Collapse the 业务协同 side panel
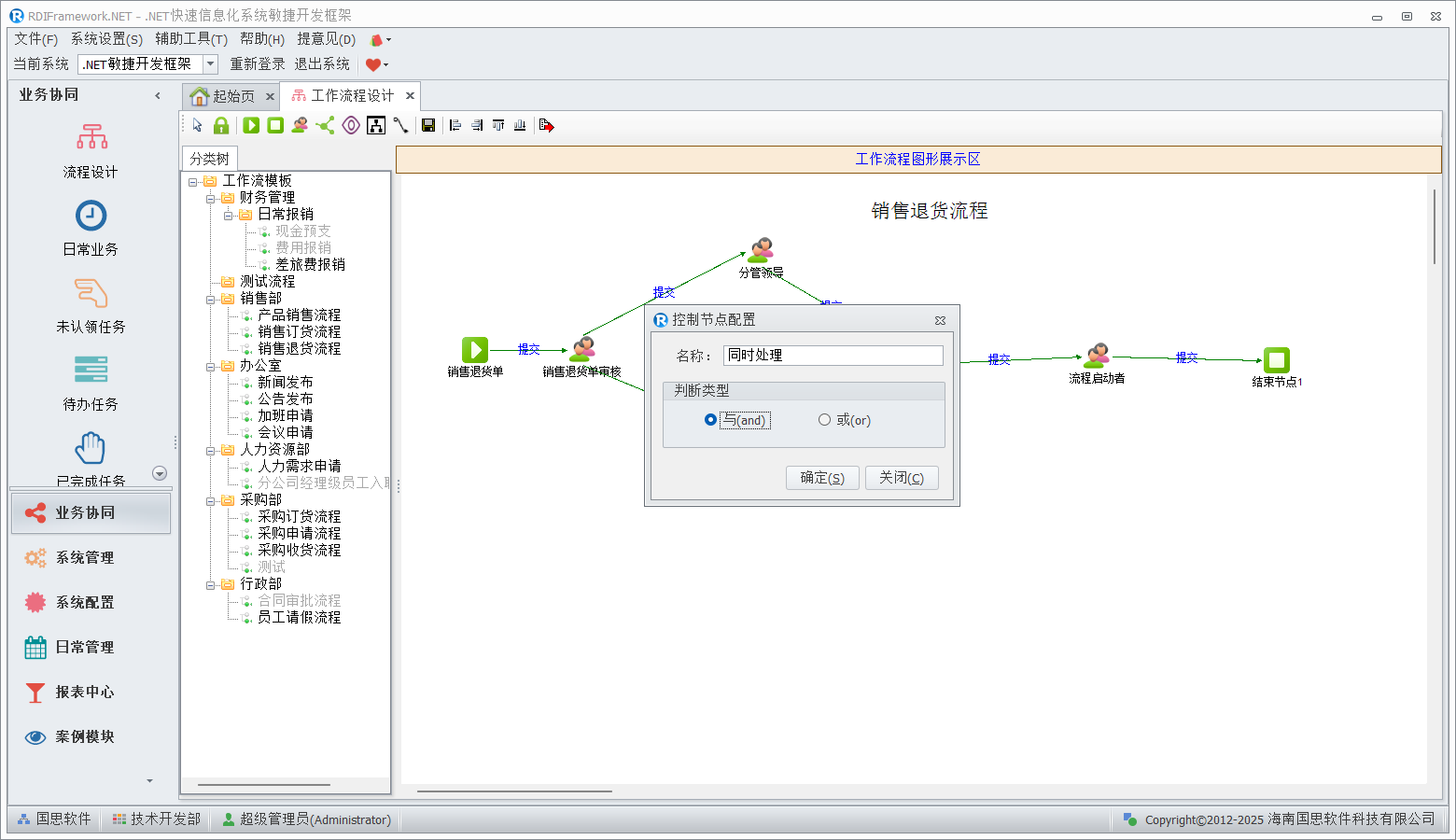 coord(158,95)
